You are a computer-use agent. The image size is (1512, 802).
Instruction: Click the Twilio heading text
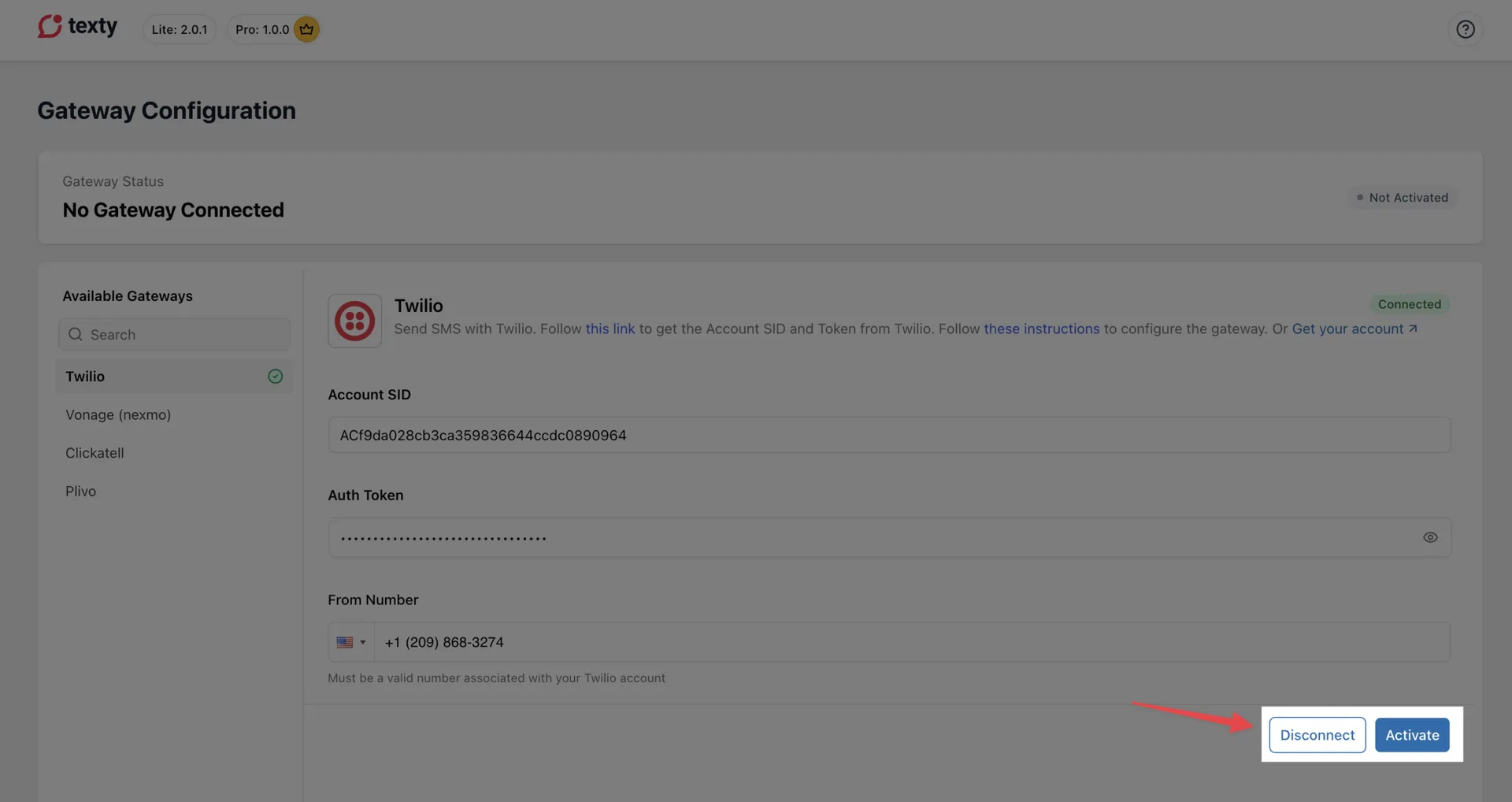click(418, 306)
